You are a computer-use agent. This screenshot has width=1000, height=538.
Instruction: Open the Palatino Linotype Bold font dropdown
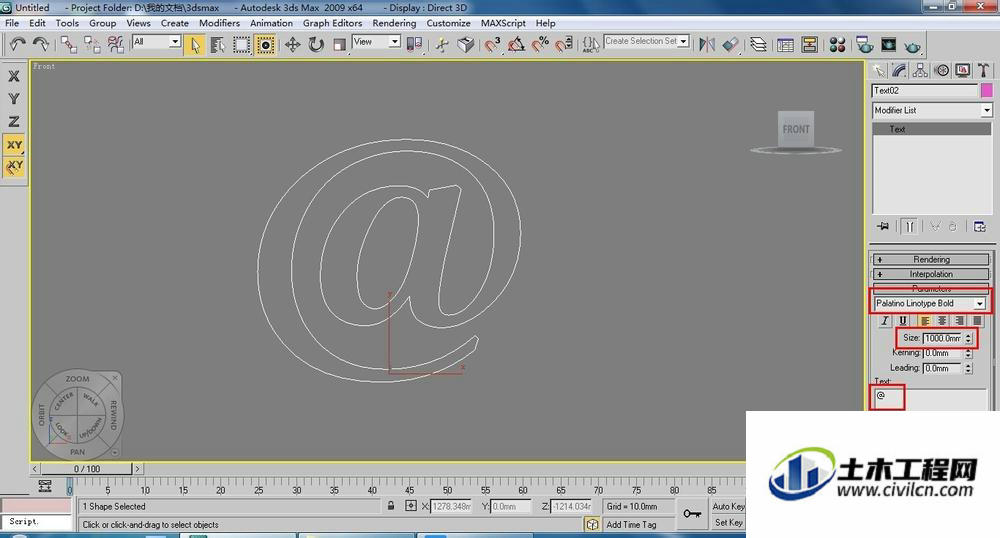coord(979,303)
